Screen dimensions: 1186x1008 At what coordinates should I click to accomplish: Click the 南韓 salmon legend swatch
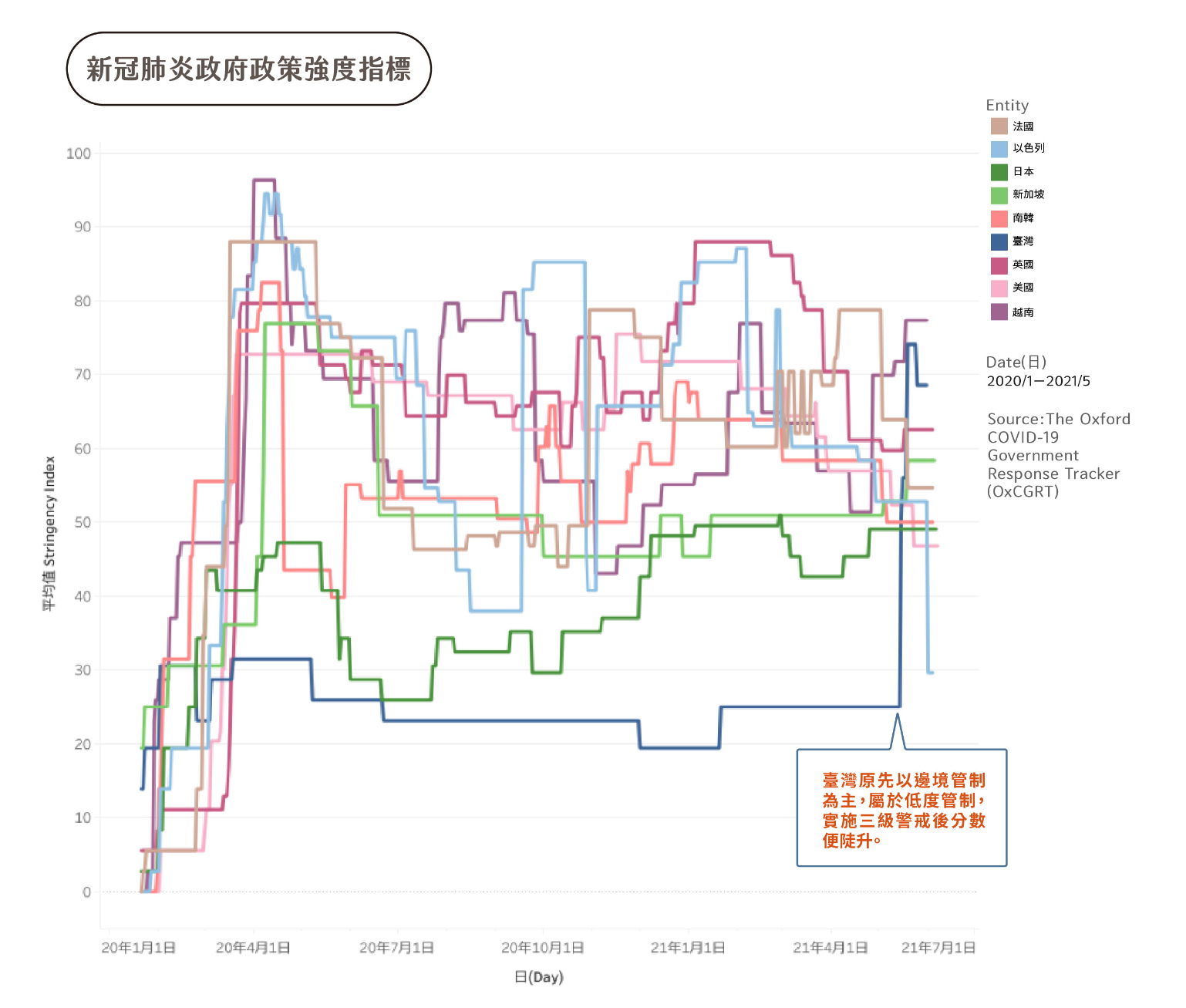(x=999, y=218)
